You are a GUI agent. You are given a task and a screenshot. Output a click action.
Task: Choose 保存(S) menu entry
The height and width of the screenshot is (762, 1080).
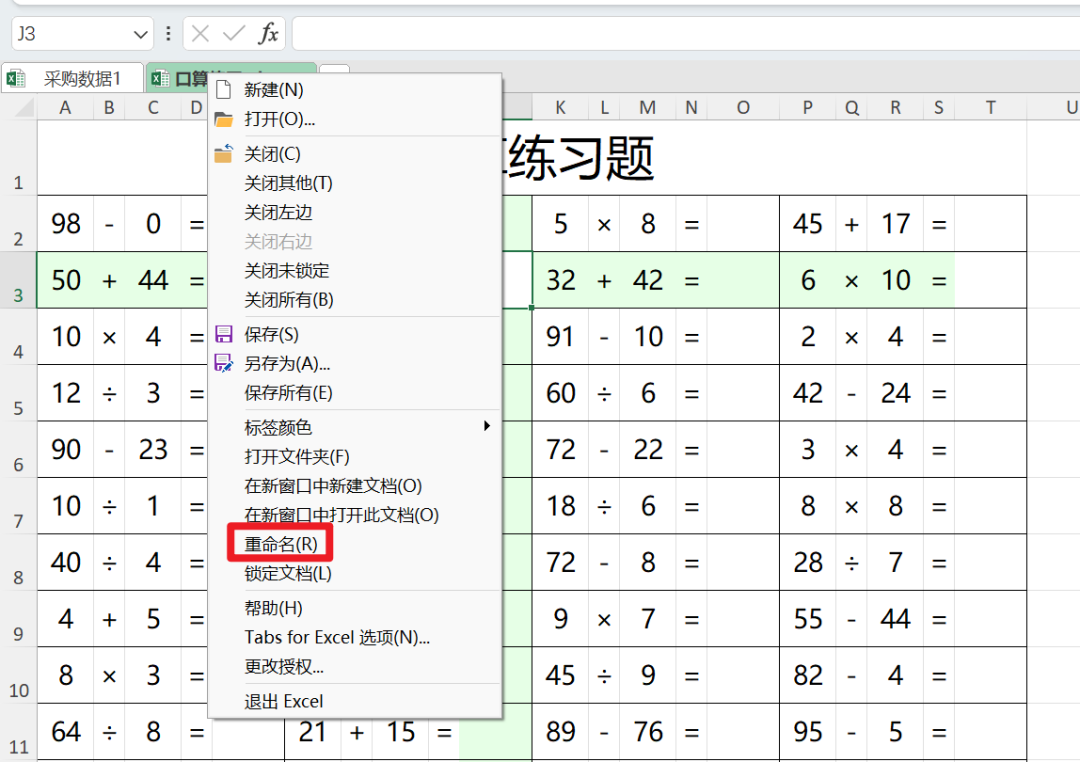[x=355, y=334]
